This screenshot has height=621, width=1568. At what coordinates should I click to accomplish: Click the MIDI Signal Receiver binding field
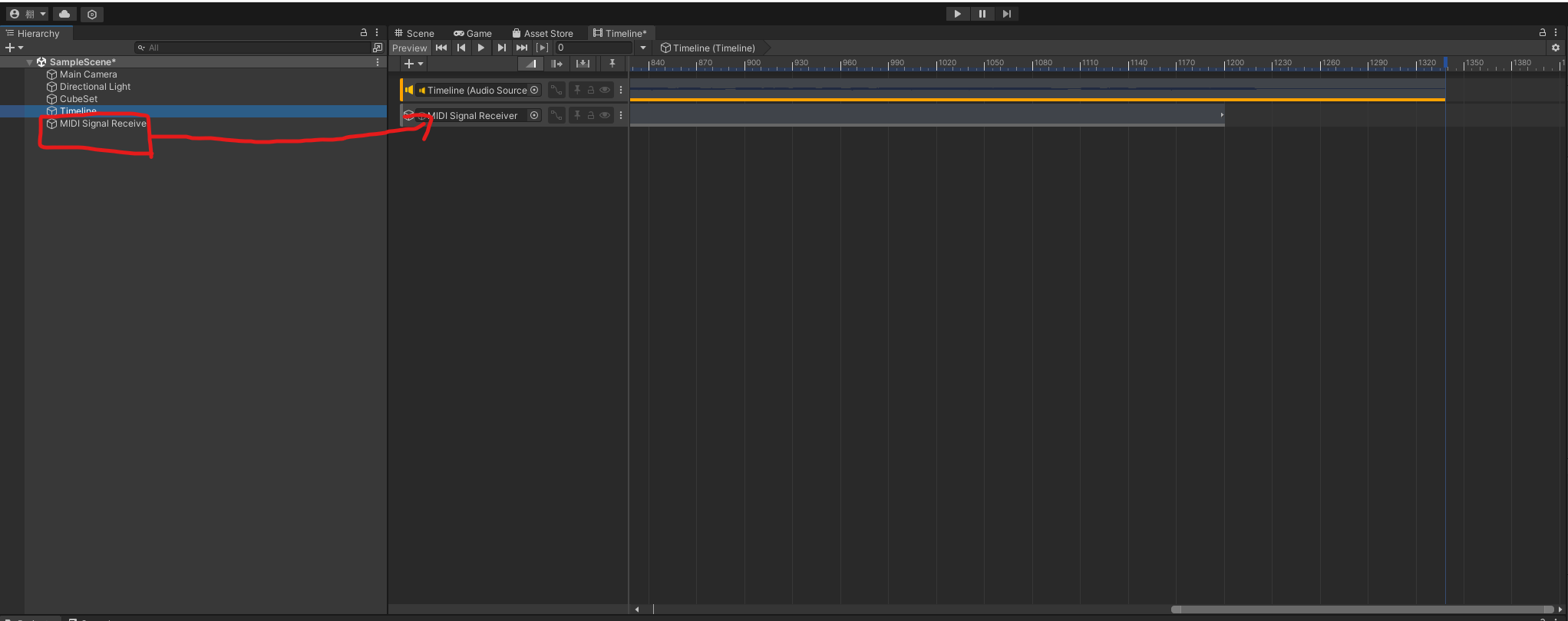tap(478, 115)
